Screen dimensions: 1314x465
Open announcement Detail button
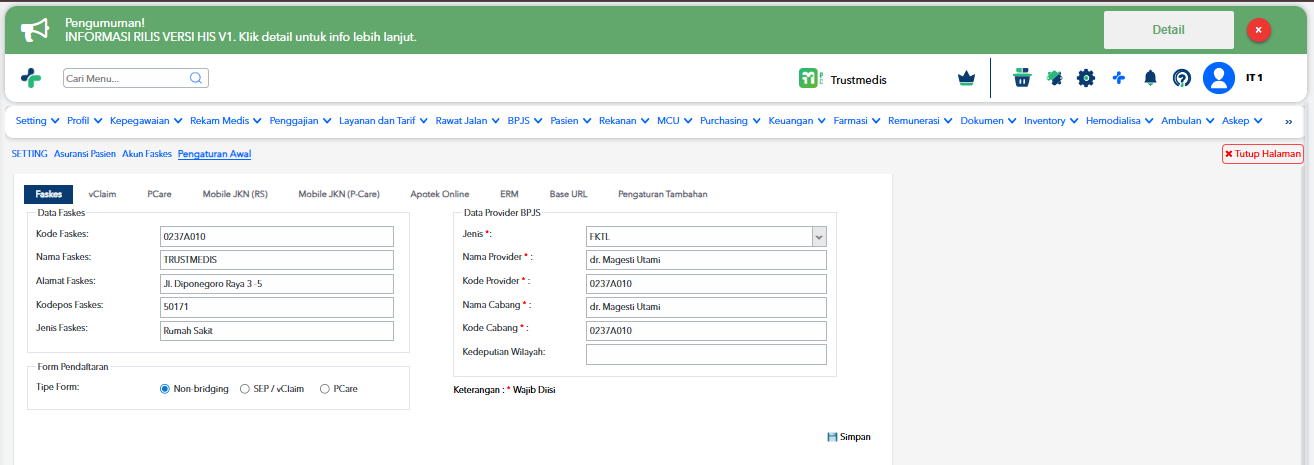(x=1168, y=30)
